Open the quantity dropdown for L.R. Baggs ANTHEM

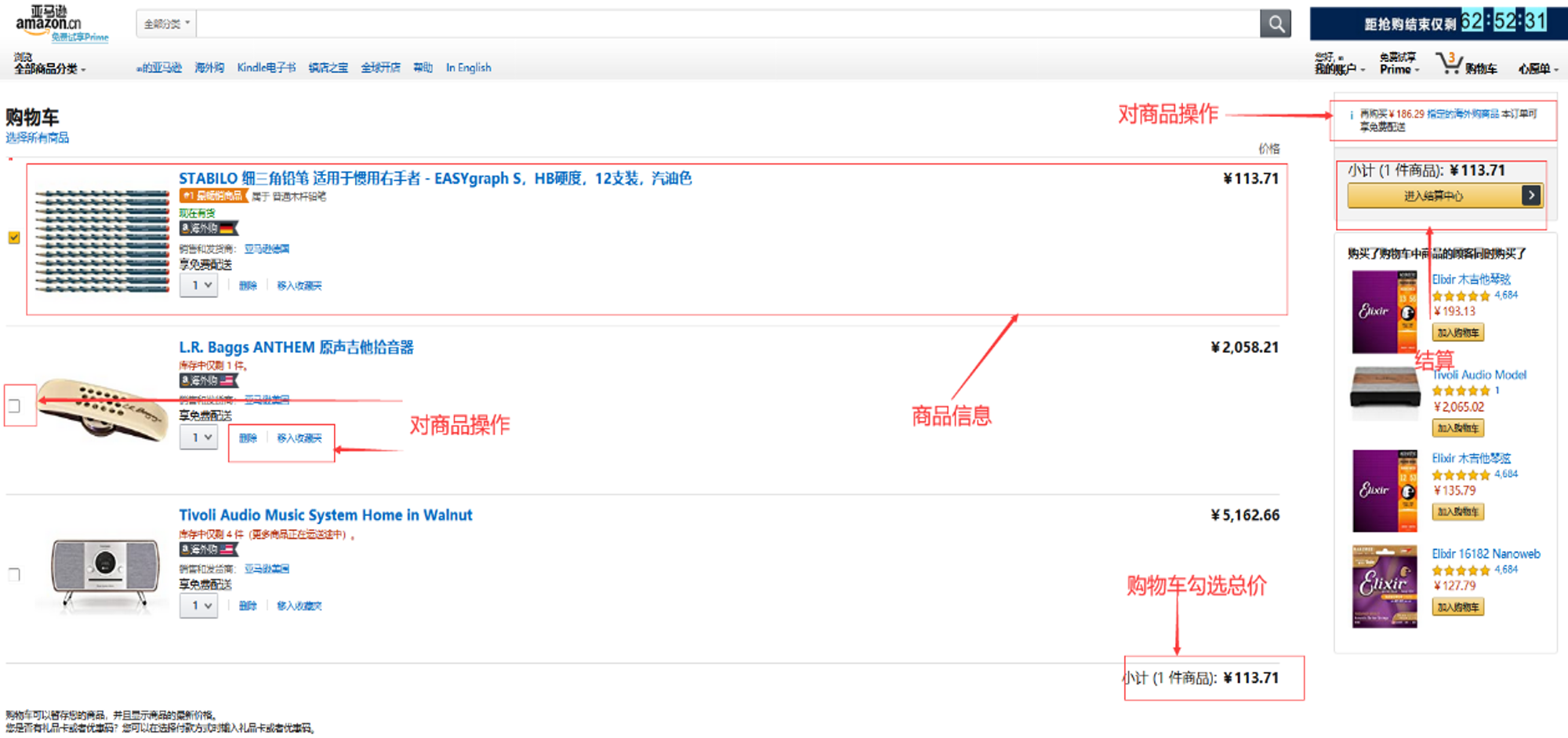click(x=198, y=438)
